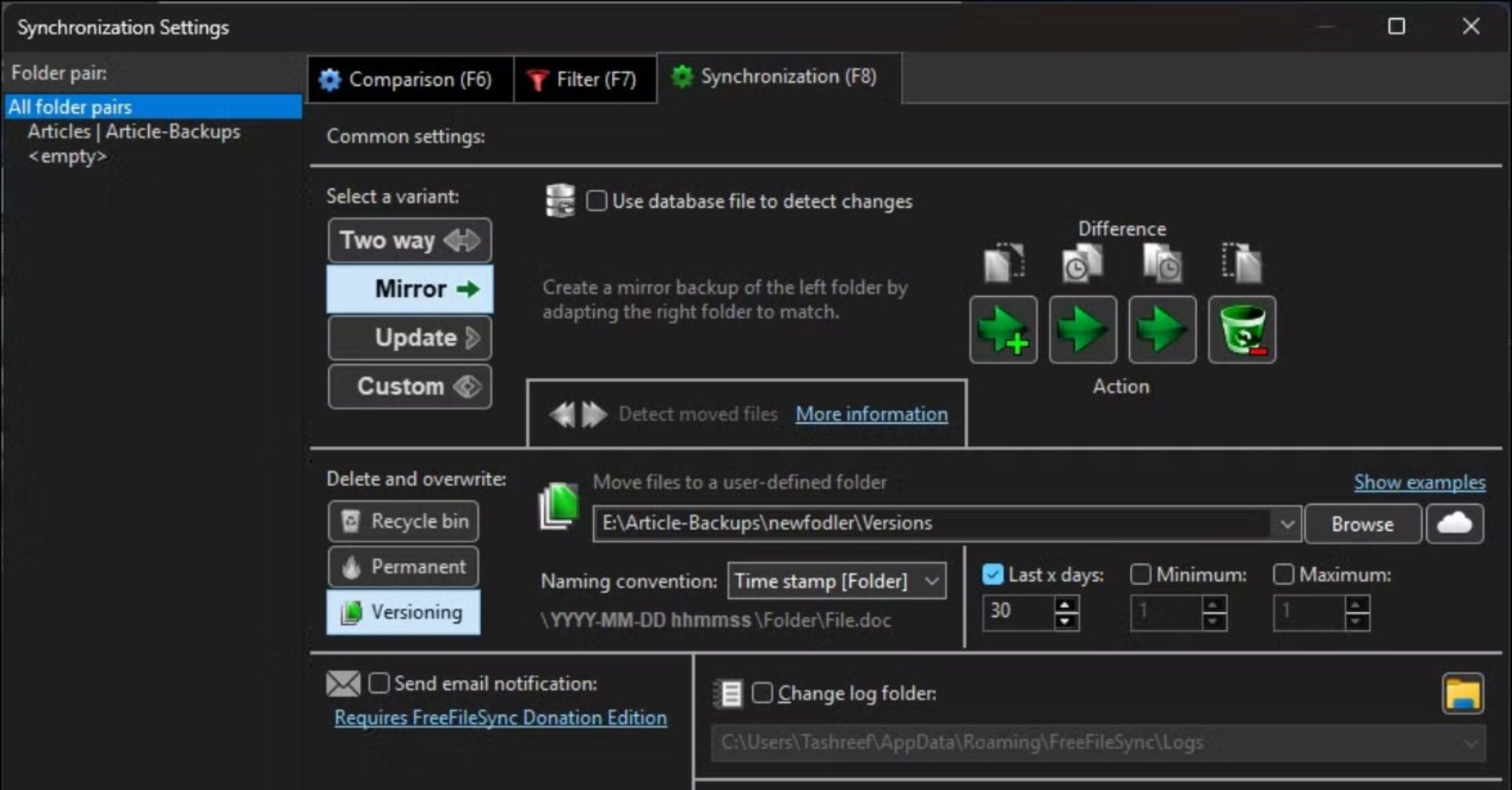The width and height of the screenshot is (1512, 790).
Task: Click the third green update-right action arrow
Action: pos(1162,329)
